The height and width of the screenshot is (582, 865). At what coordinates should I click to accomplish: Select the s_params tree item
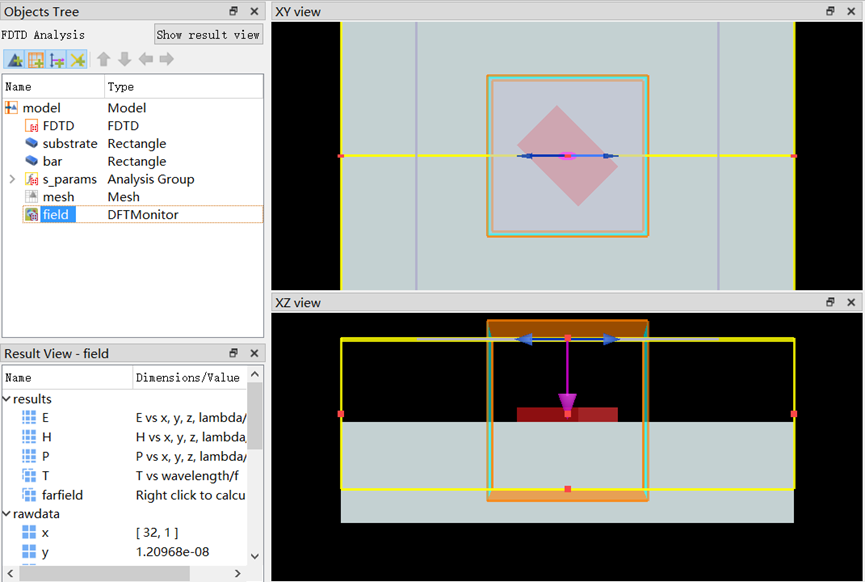point(132,179)
